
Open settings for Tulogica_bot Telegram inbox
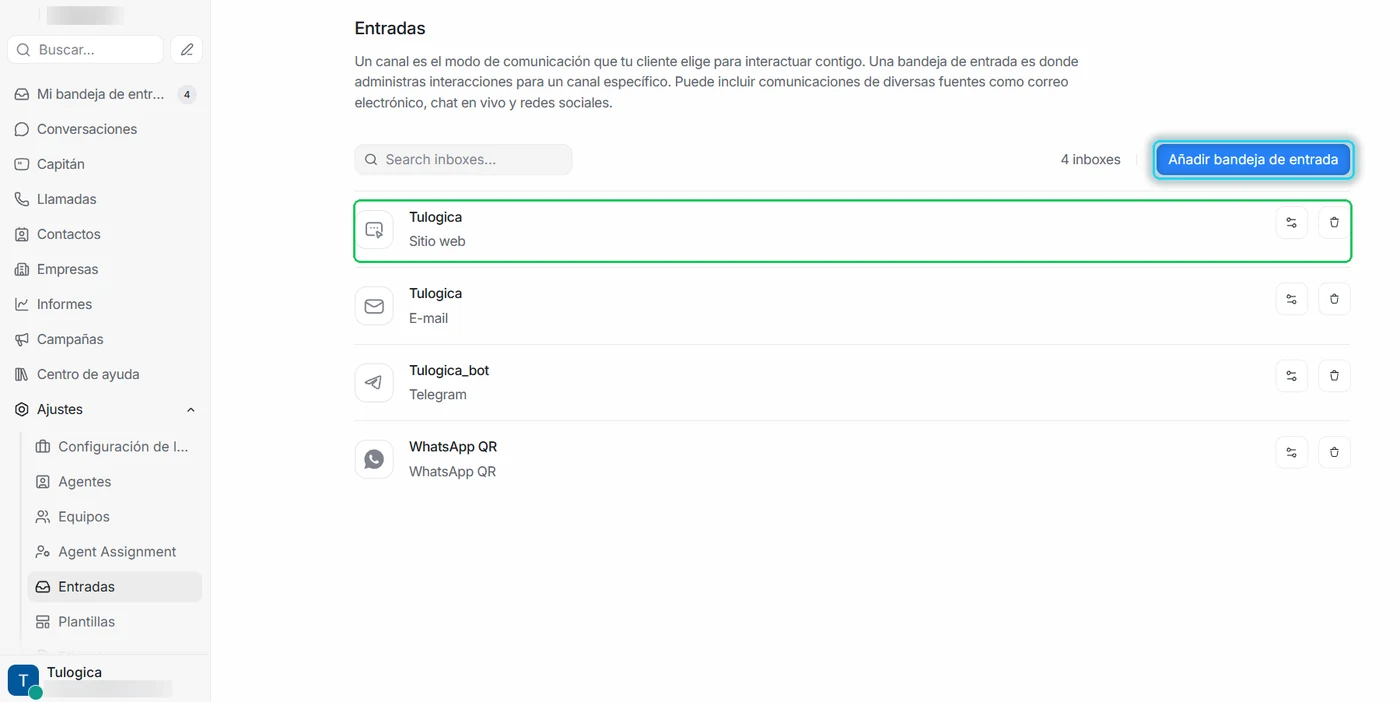coord(1291,376)
